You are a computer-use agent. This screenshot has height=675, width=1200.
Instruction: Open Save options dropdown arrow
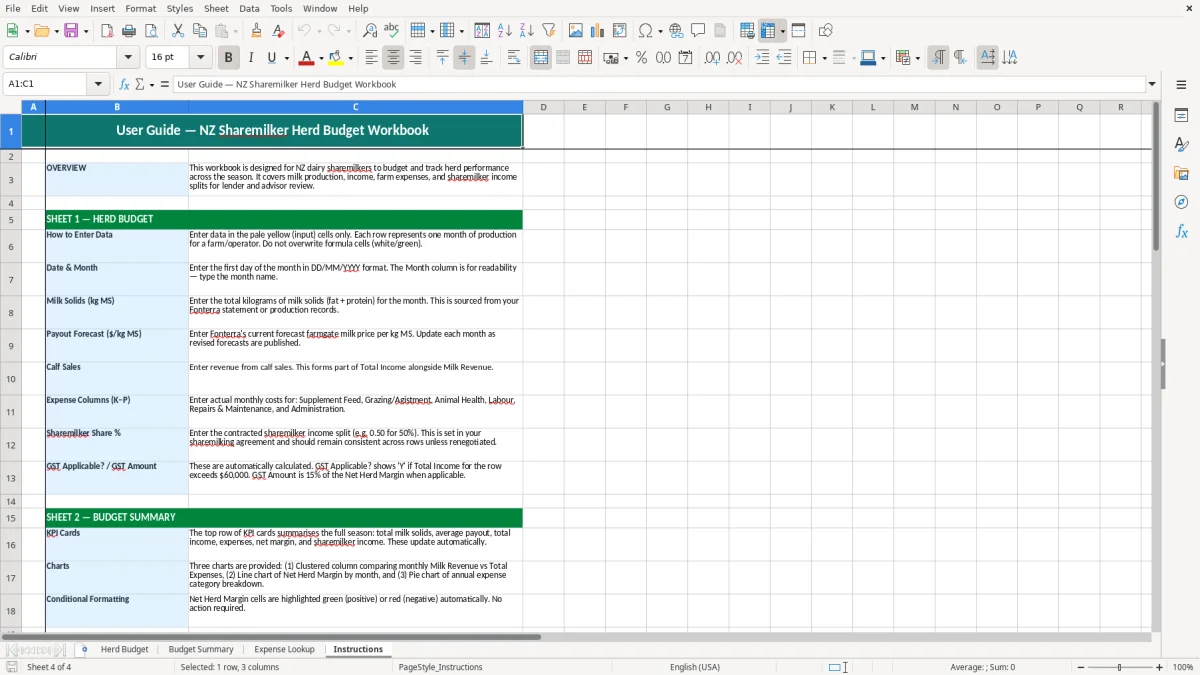tap(85, 31)
